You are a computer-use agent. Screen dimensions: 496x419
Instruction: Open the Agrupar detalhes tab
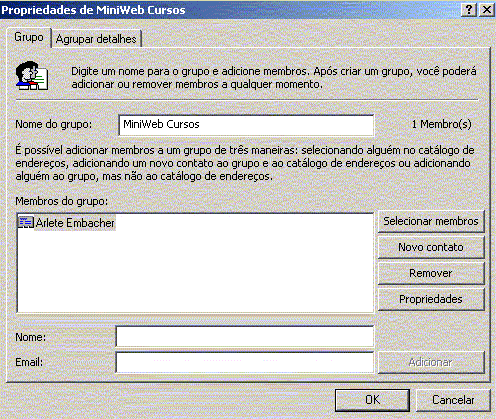(96, 39)
